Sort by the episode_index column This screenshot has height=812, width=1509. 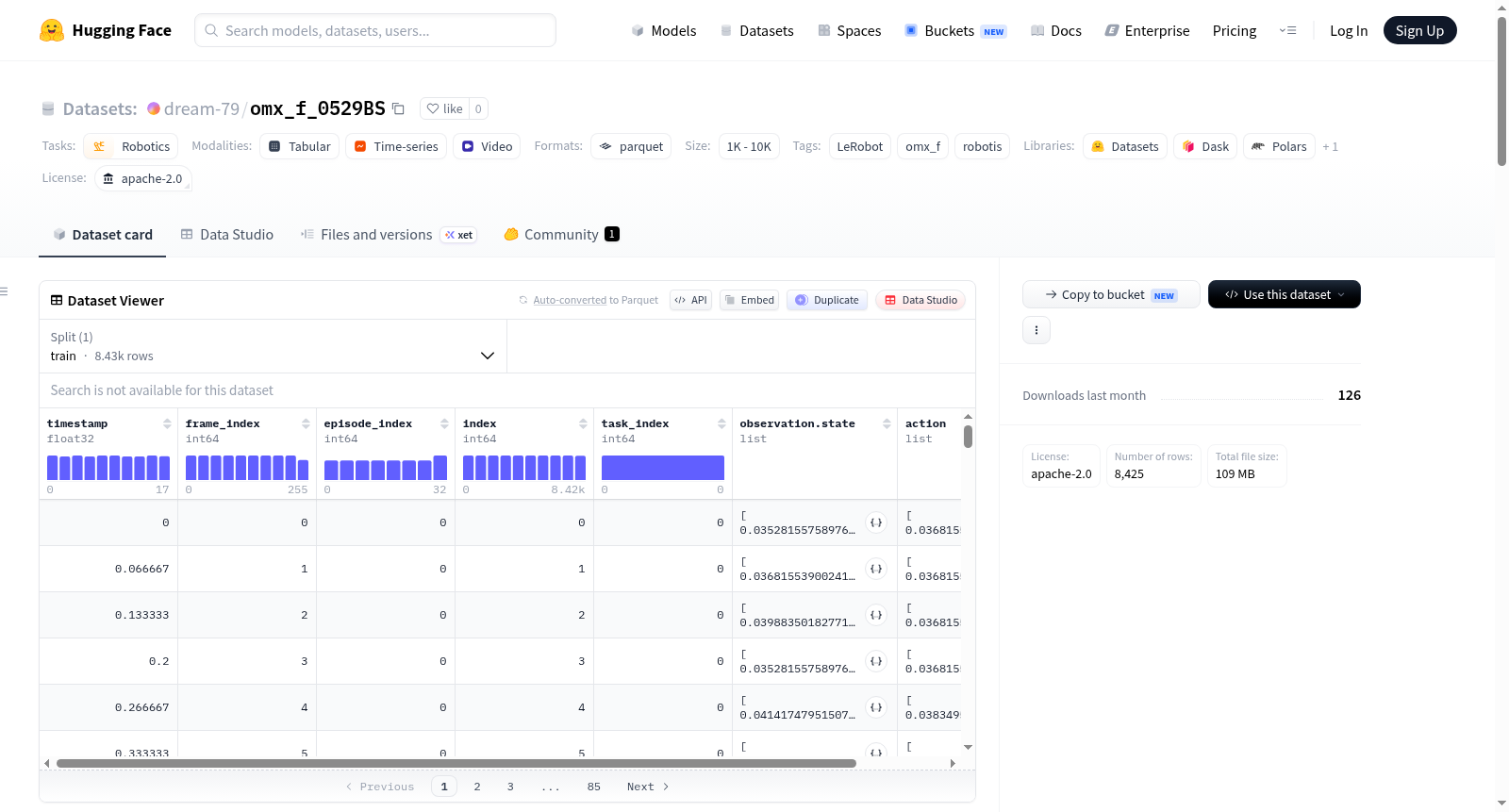(444, 424)
